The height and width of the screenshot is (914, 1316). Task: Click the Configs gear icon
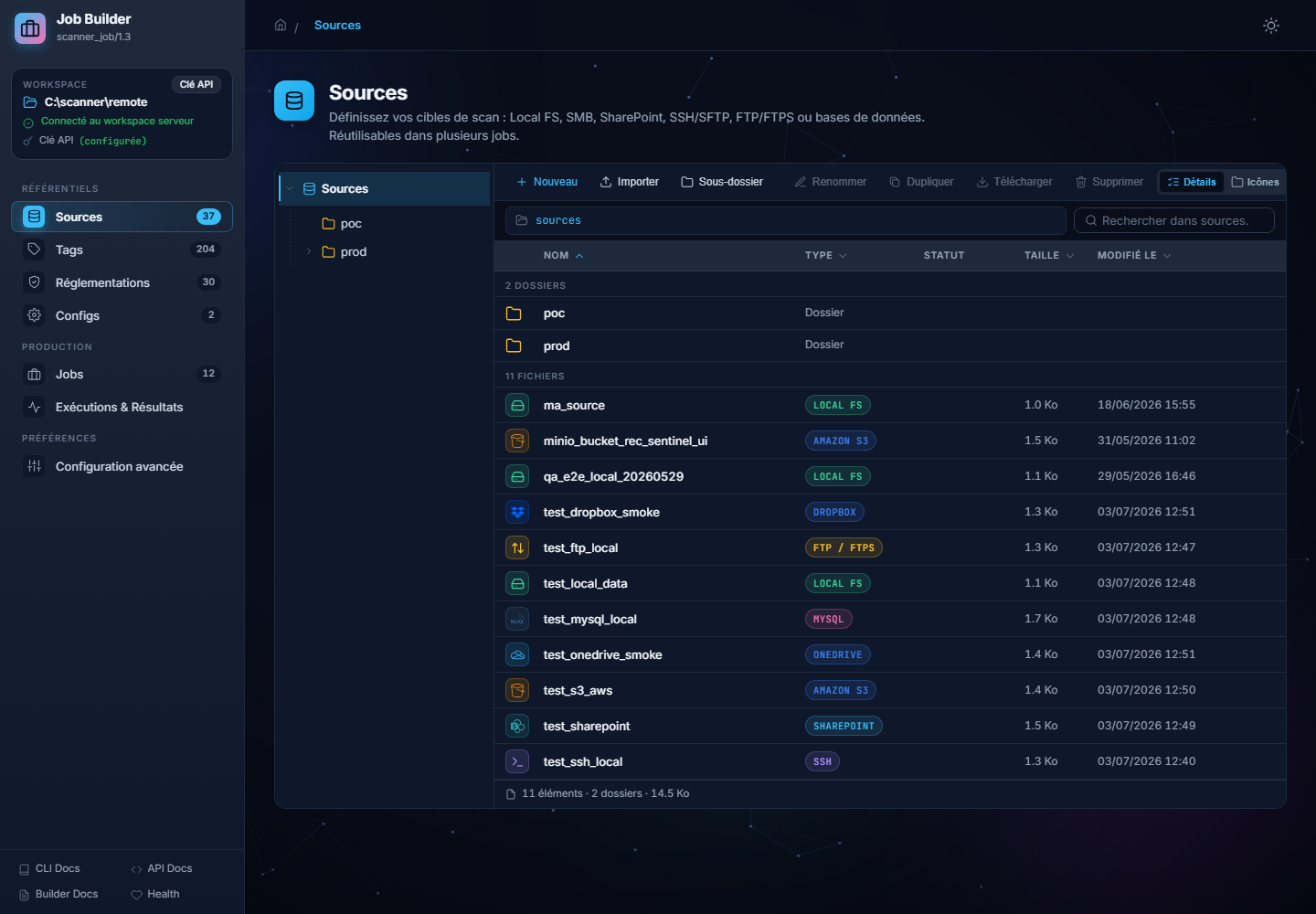(x=34, y=315)
